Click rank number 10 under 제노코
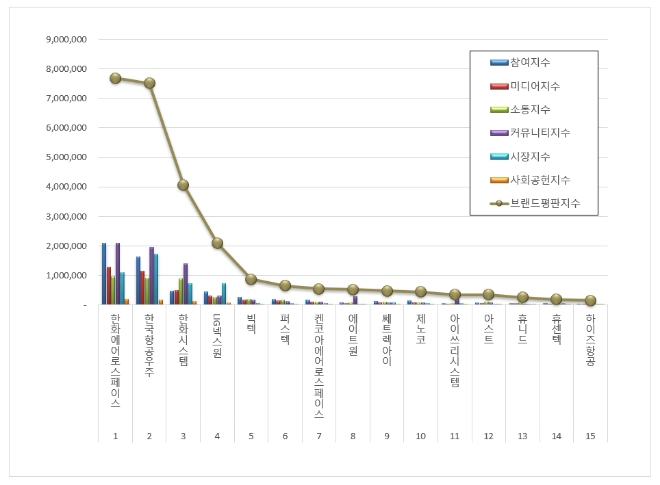 (421, 436)
